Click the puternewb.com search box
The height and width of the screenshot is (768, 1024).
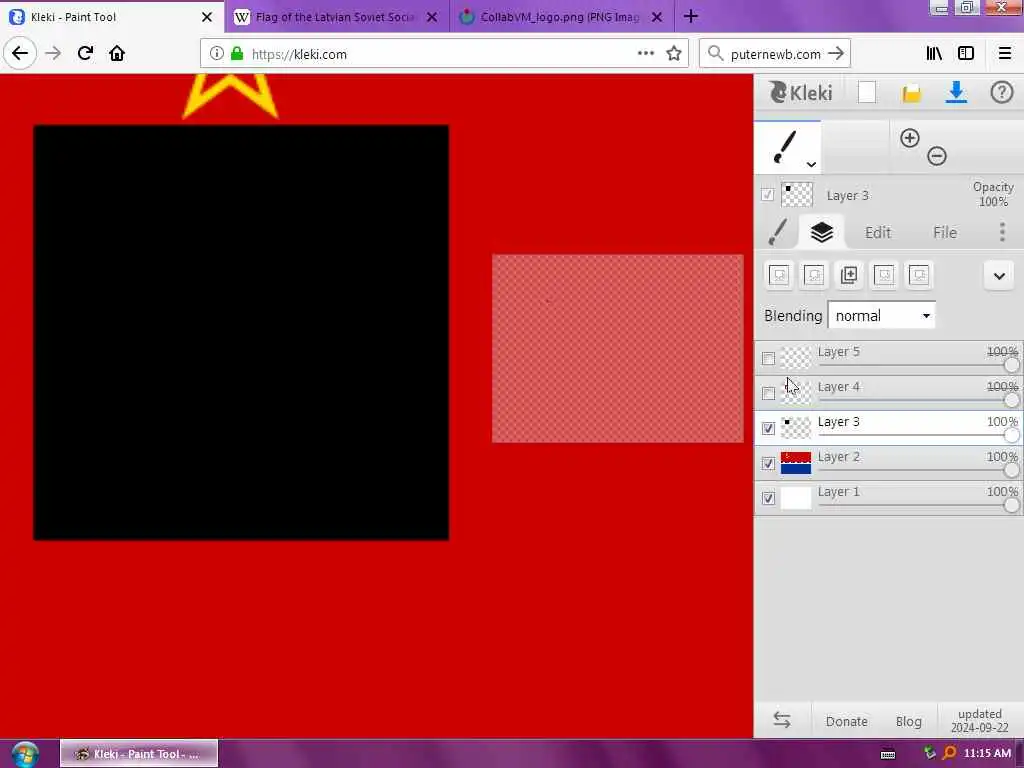point(774,54)
